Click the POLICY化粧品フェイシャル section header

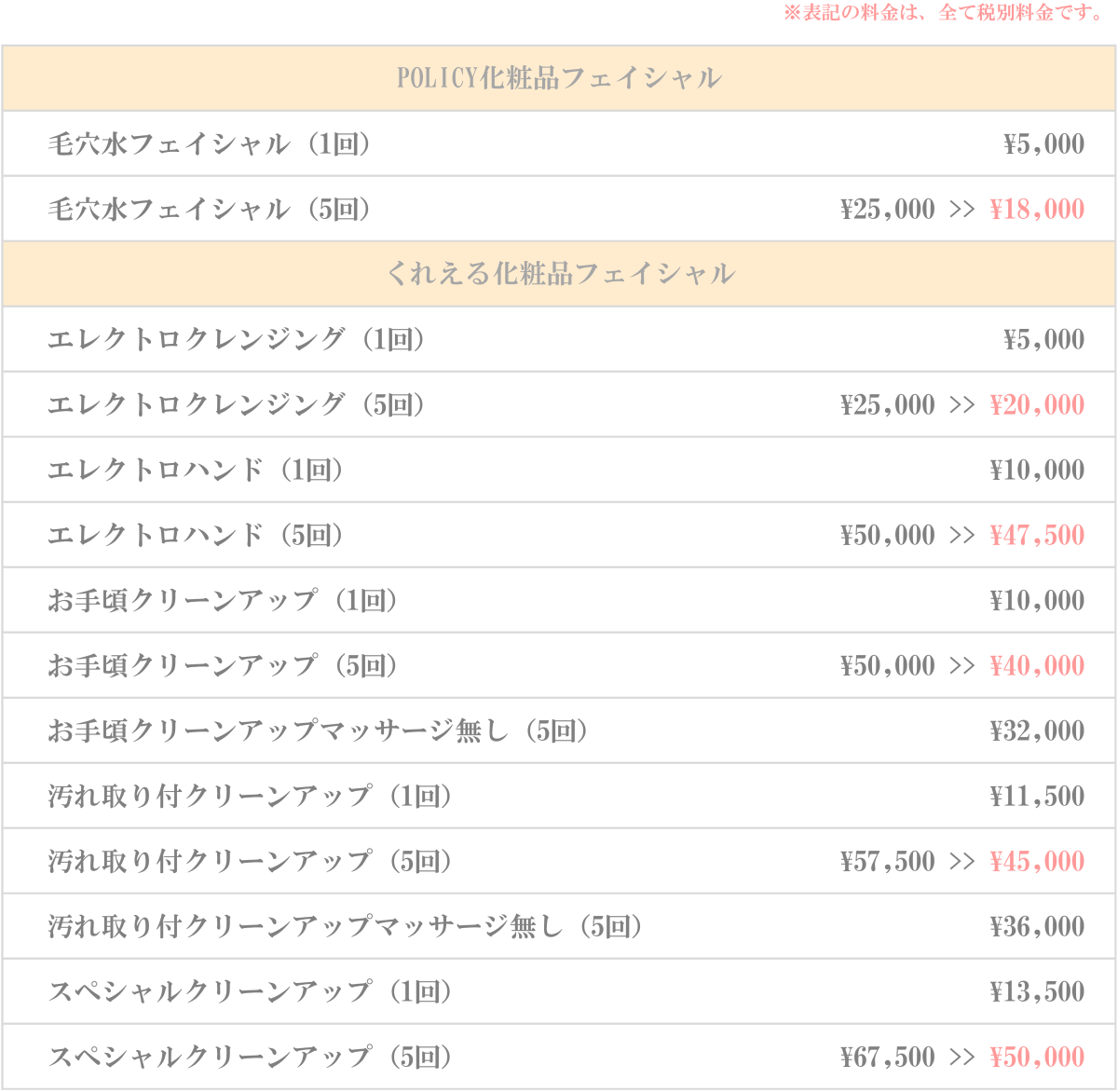[559, 78]
